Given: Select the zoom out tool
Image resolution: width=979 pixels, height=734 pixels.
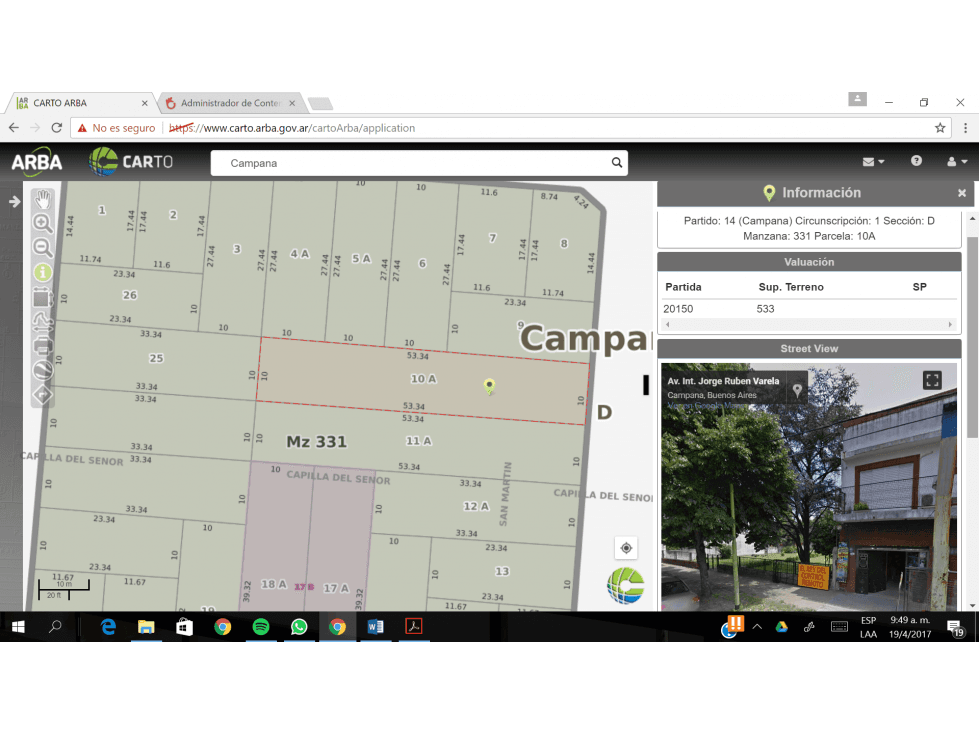Looking at the screenshot, I should click(42, 248).
